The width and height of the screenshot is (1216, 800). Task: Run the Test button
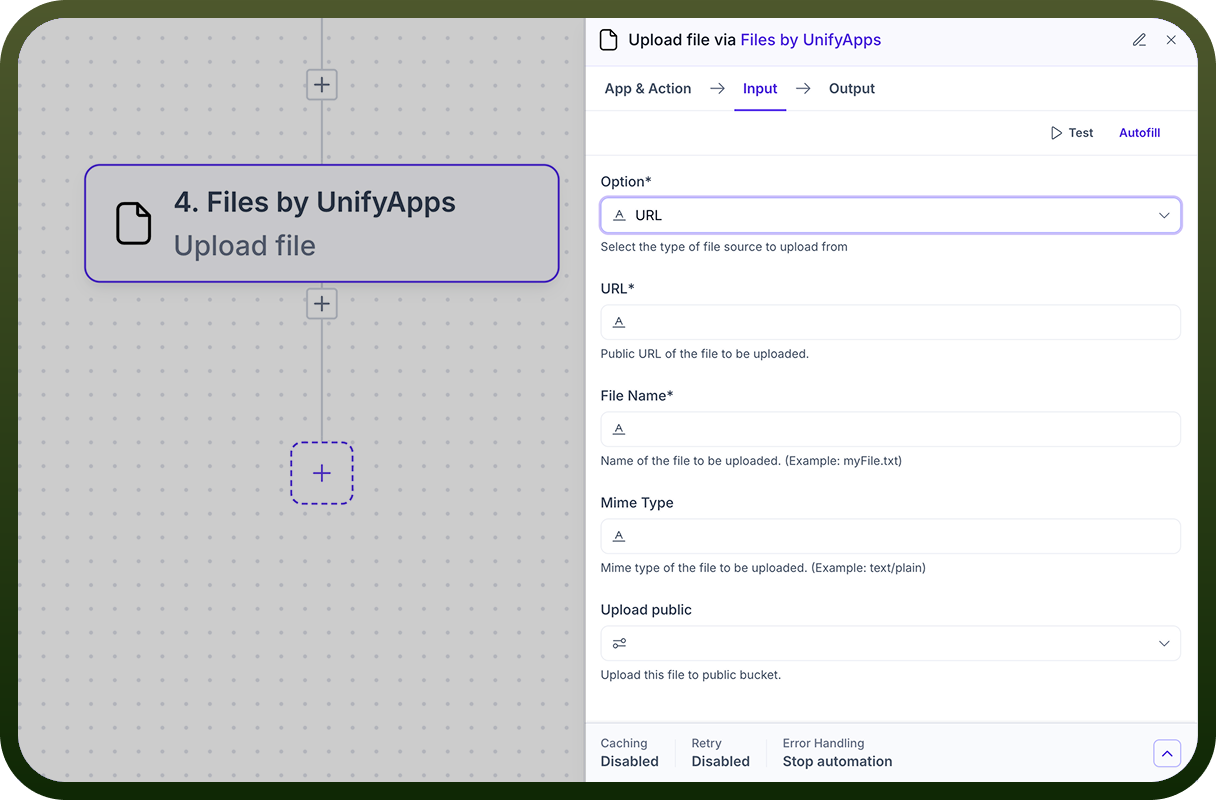click(1071, 133)
